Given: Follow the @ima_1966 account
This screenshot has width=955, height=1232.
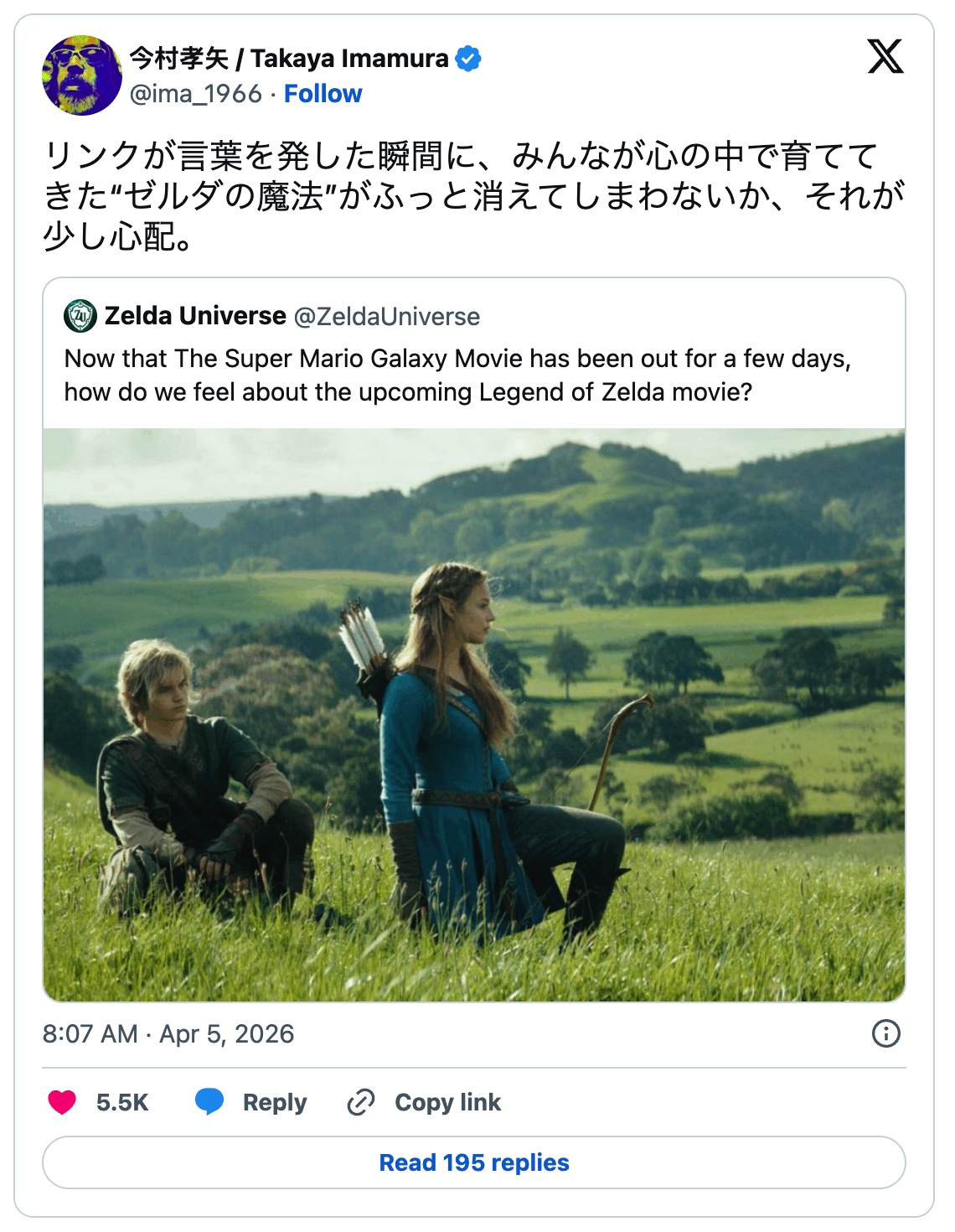Looking at the screenshot, I should [x=323, y=94].
